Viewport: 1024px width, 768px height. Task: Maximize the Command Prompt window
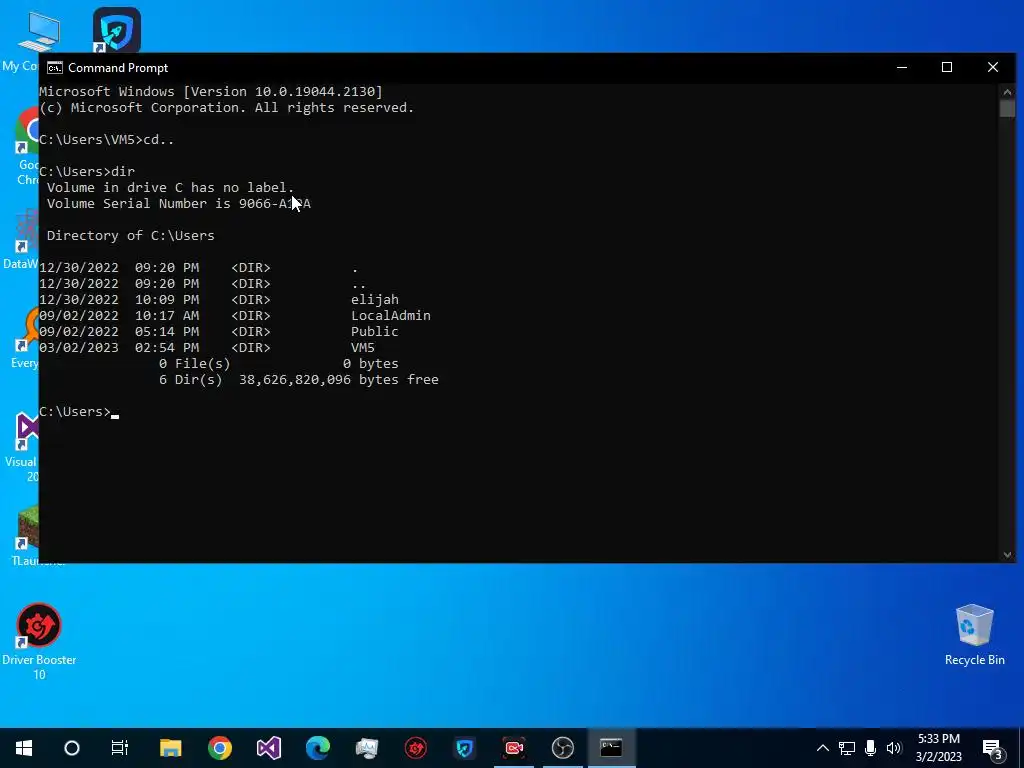point(947,68)
